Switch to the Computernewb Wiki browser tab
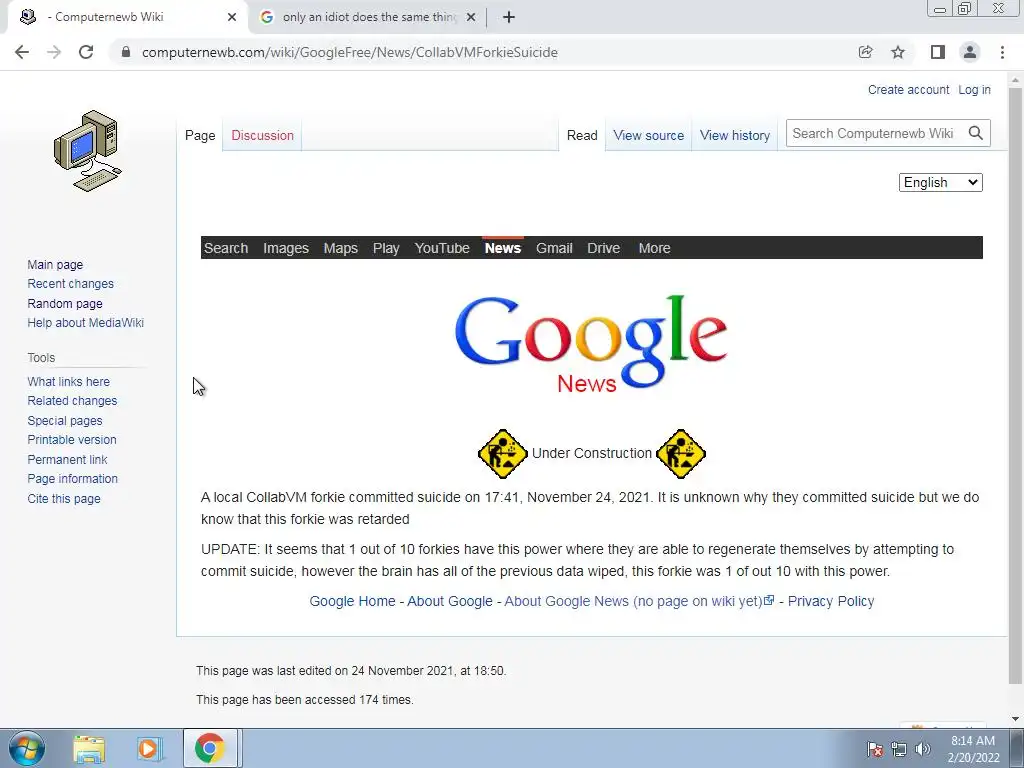 [127, 17]
